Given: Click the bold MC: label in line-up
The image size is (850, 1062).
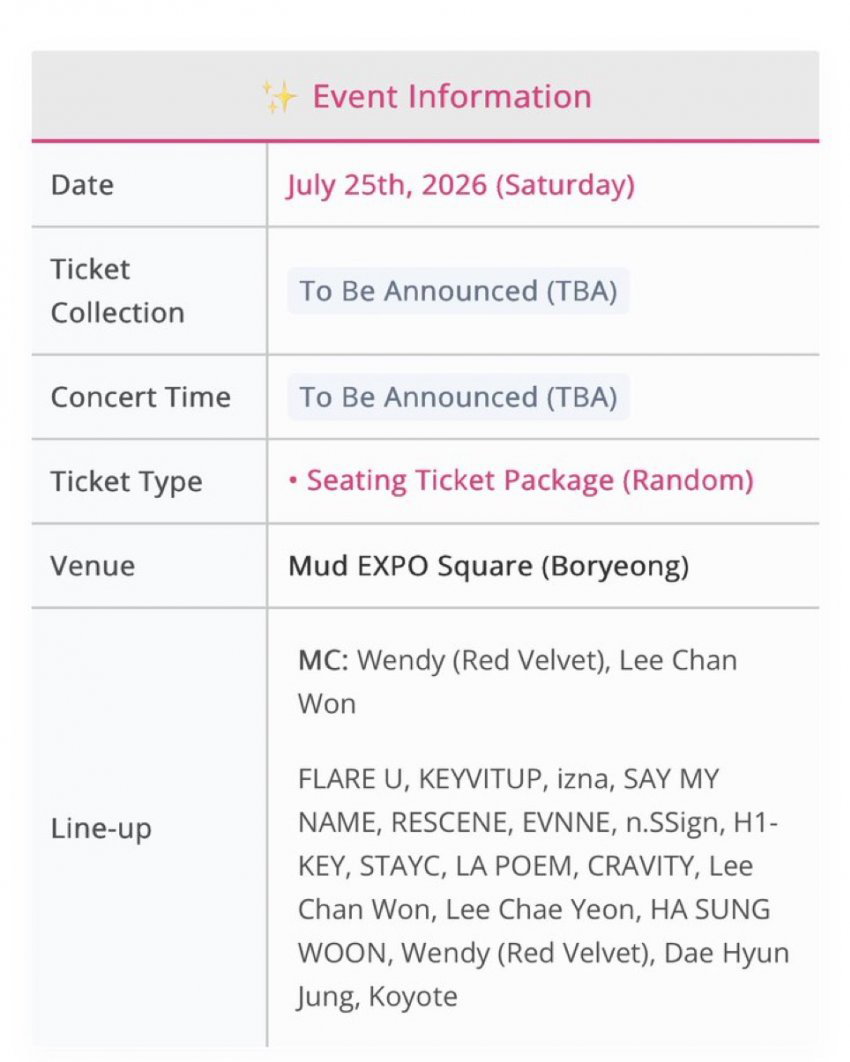Looking at the screenshot, I should click(x=323, y=660).
